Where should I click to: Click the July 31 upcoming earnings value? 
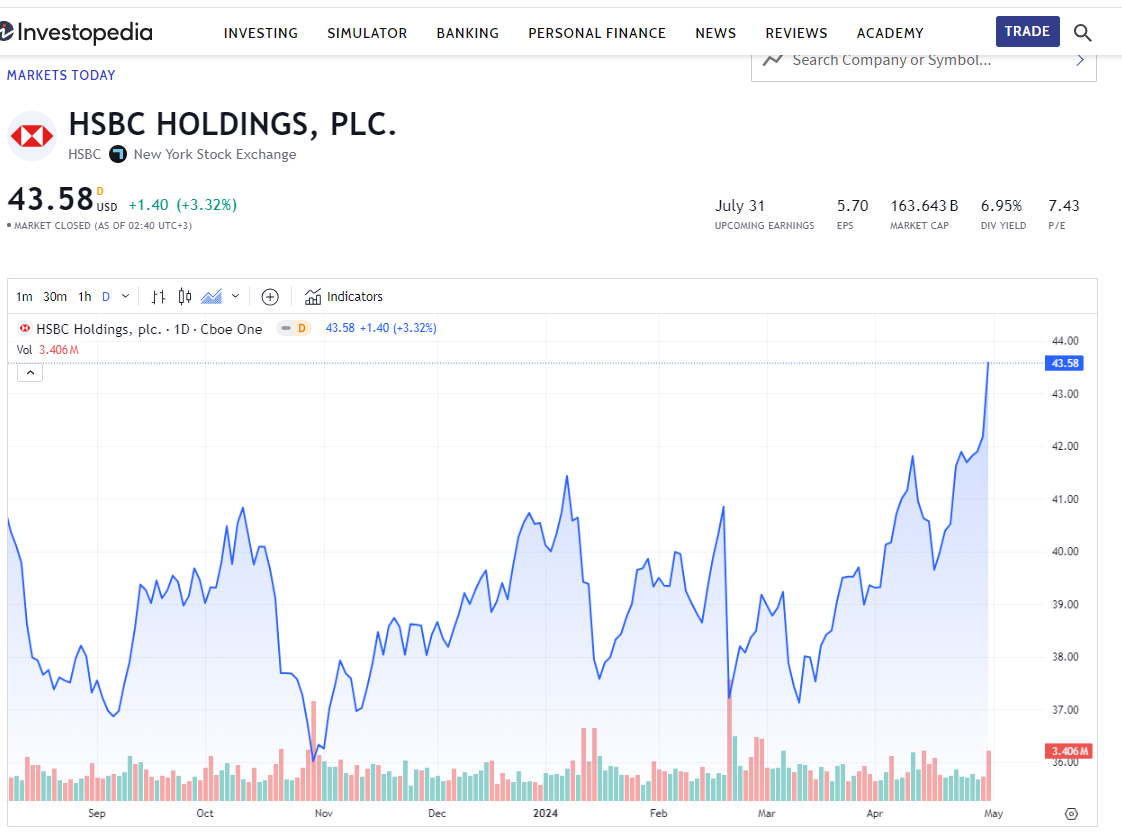[740, 206]
